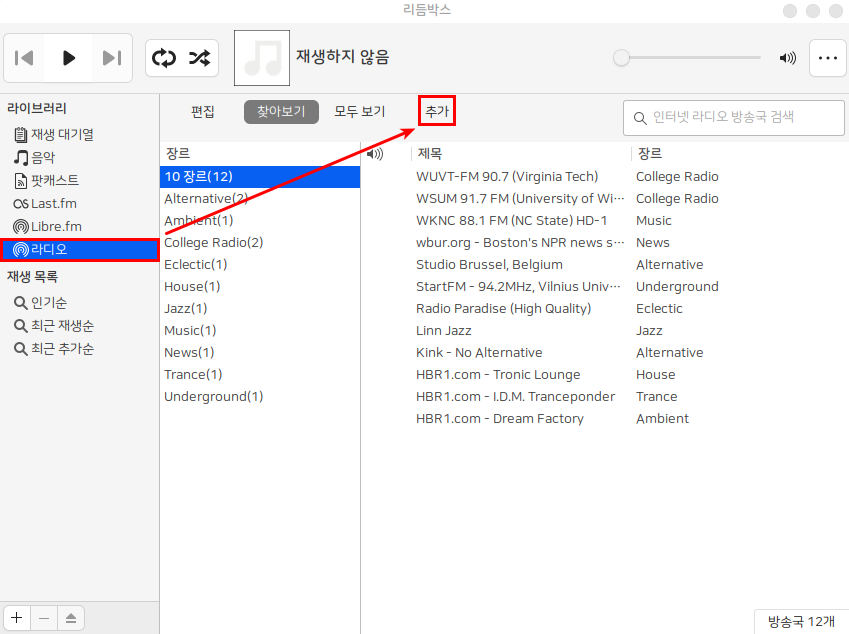Click the 편집 edit button

[x=203, y=111]
